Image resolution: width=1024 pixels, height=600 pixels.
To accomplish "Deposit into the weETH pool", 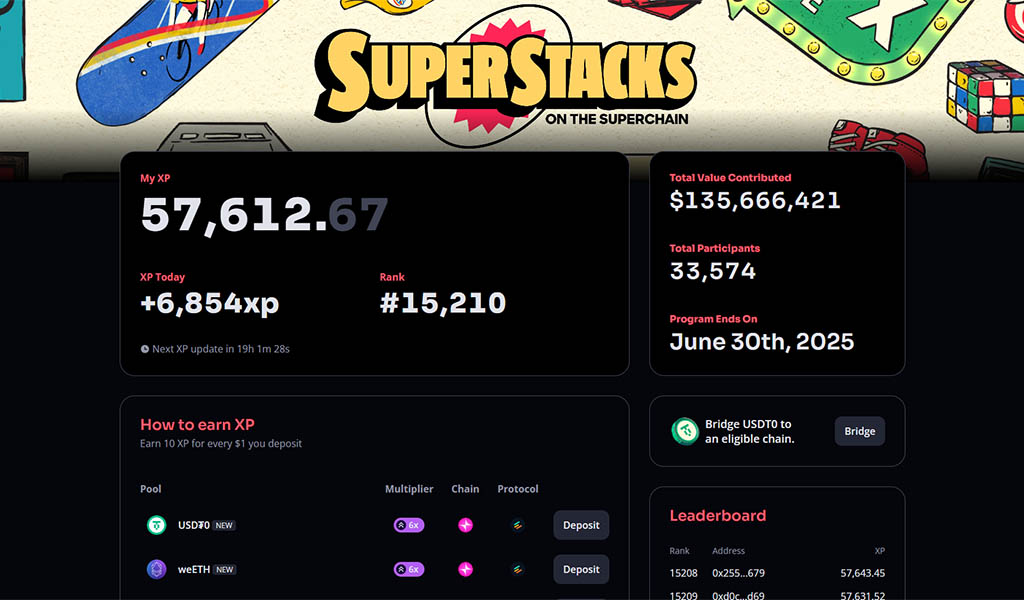I will 581,569.
